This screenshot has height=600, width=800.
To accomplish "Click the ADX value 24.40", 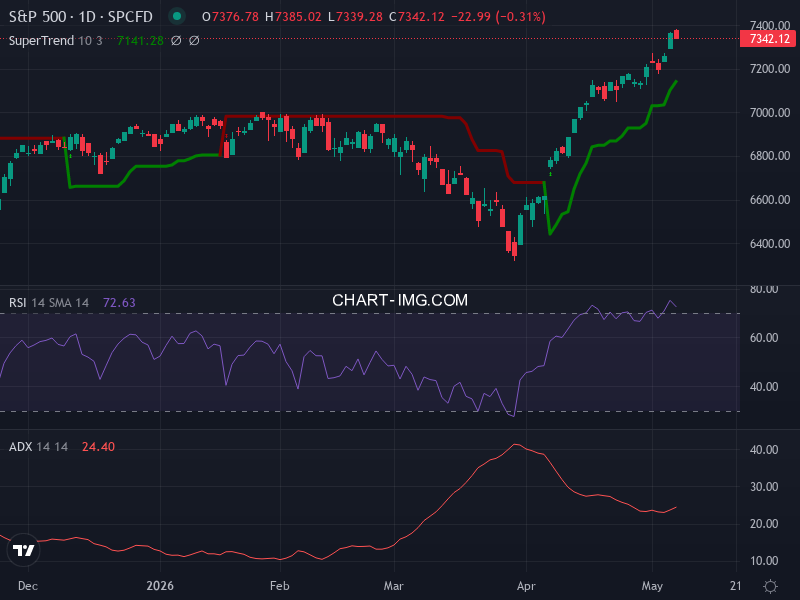I will point(98,447).
